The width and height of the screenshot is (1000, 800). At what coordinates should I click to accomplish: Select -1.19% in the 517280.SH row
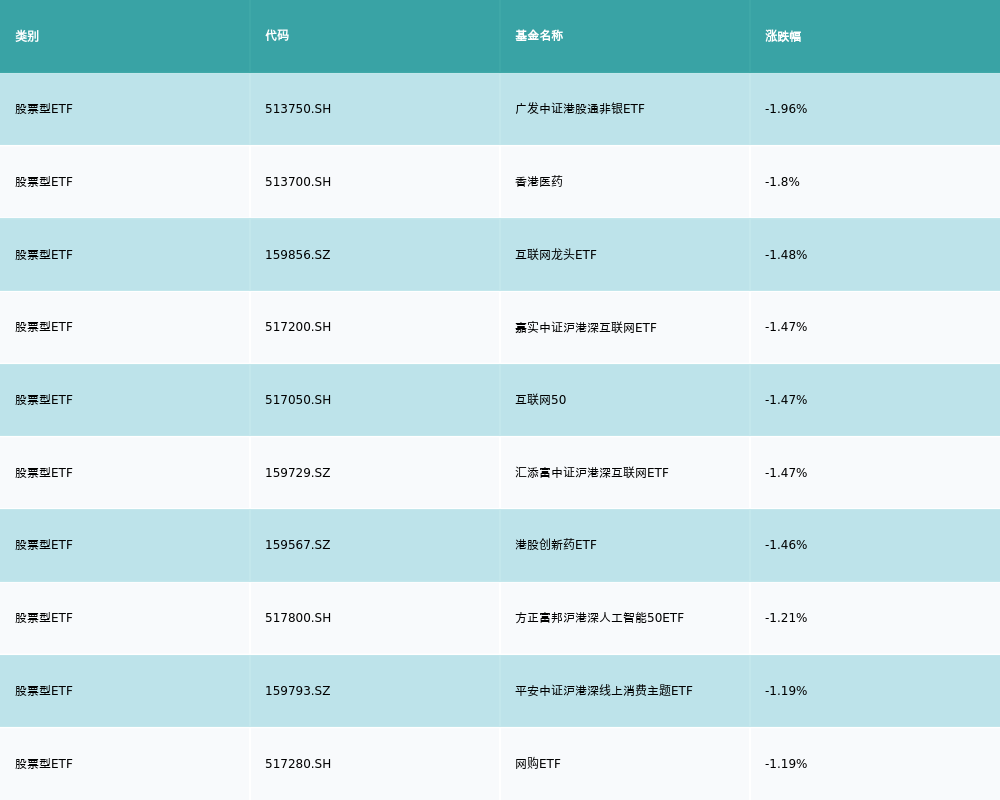[x=786, y=764]
